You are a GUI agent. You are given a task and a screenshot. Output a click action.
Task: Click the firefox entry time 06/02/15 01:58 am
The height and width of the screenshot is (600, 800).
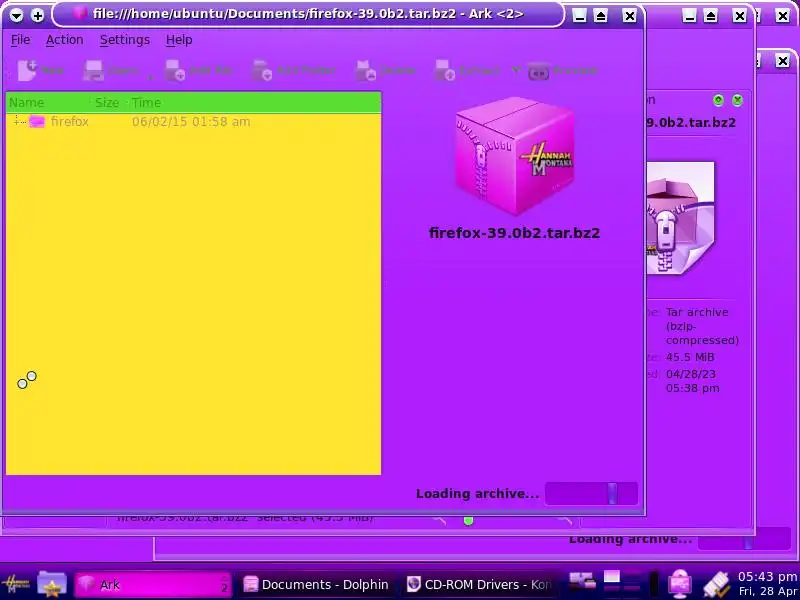tap(191, 121)
